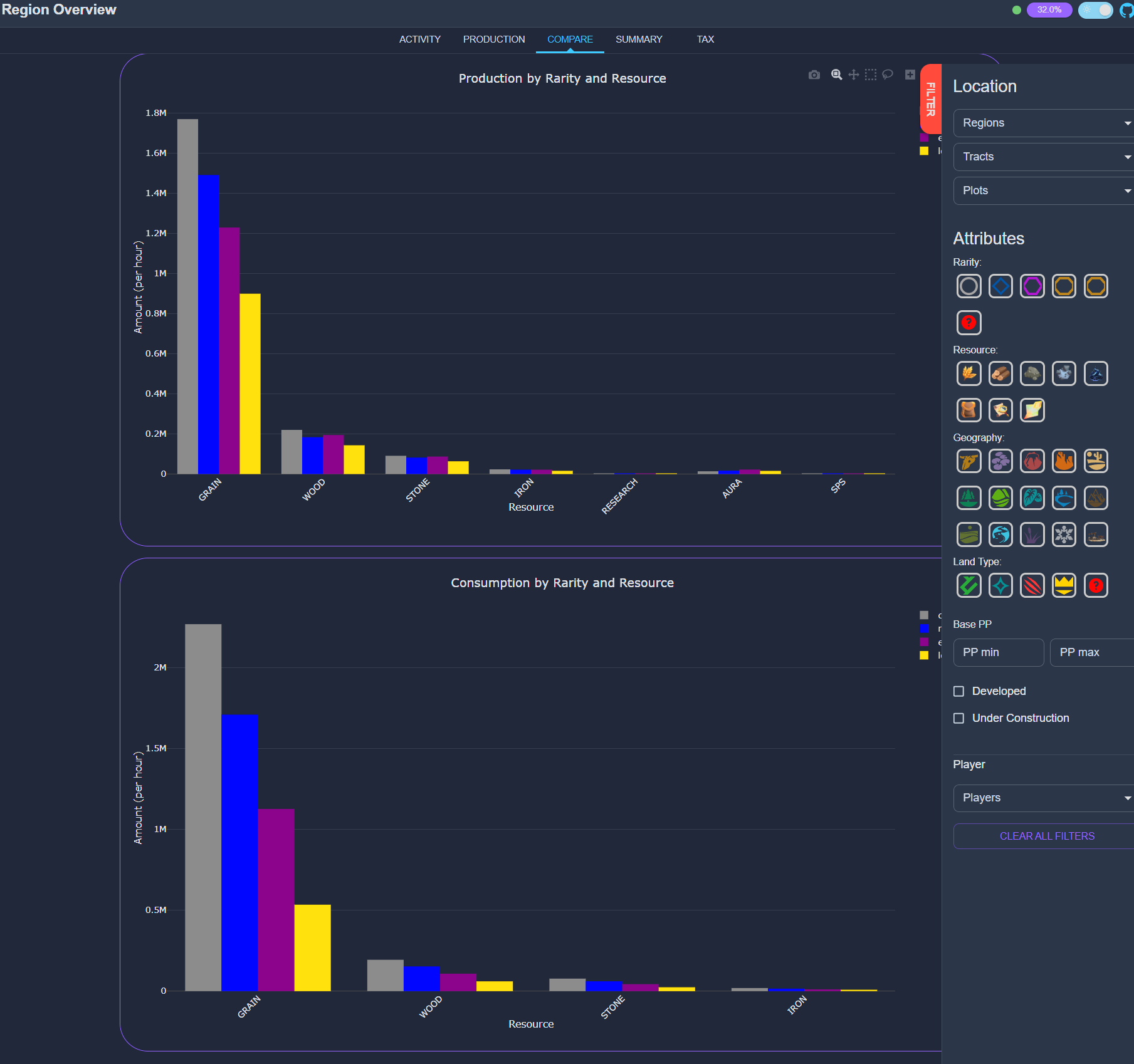
Task: Open the Tracts dropdown
Action: 1044,157
